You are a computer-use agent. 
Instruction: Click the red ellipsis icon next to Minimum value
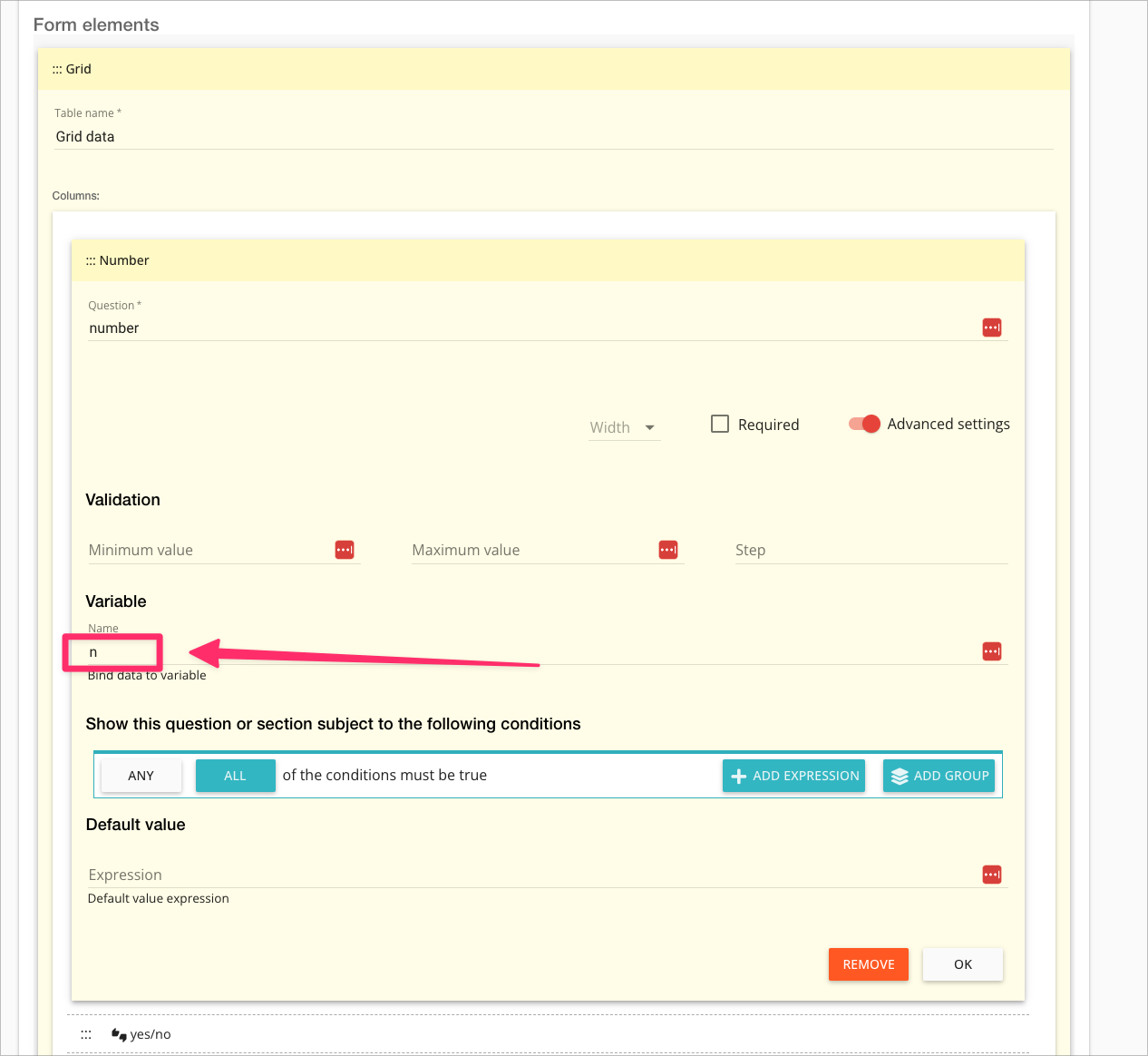pos(345,549)
